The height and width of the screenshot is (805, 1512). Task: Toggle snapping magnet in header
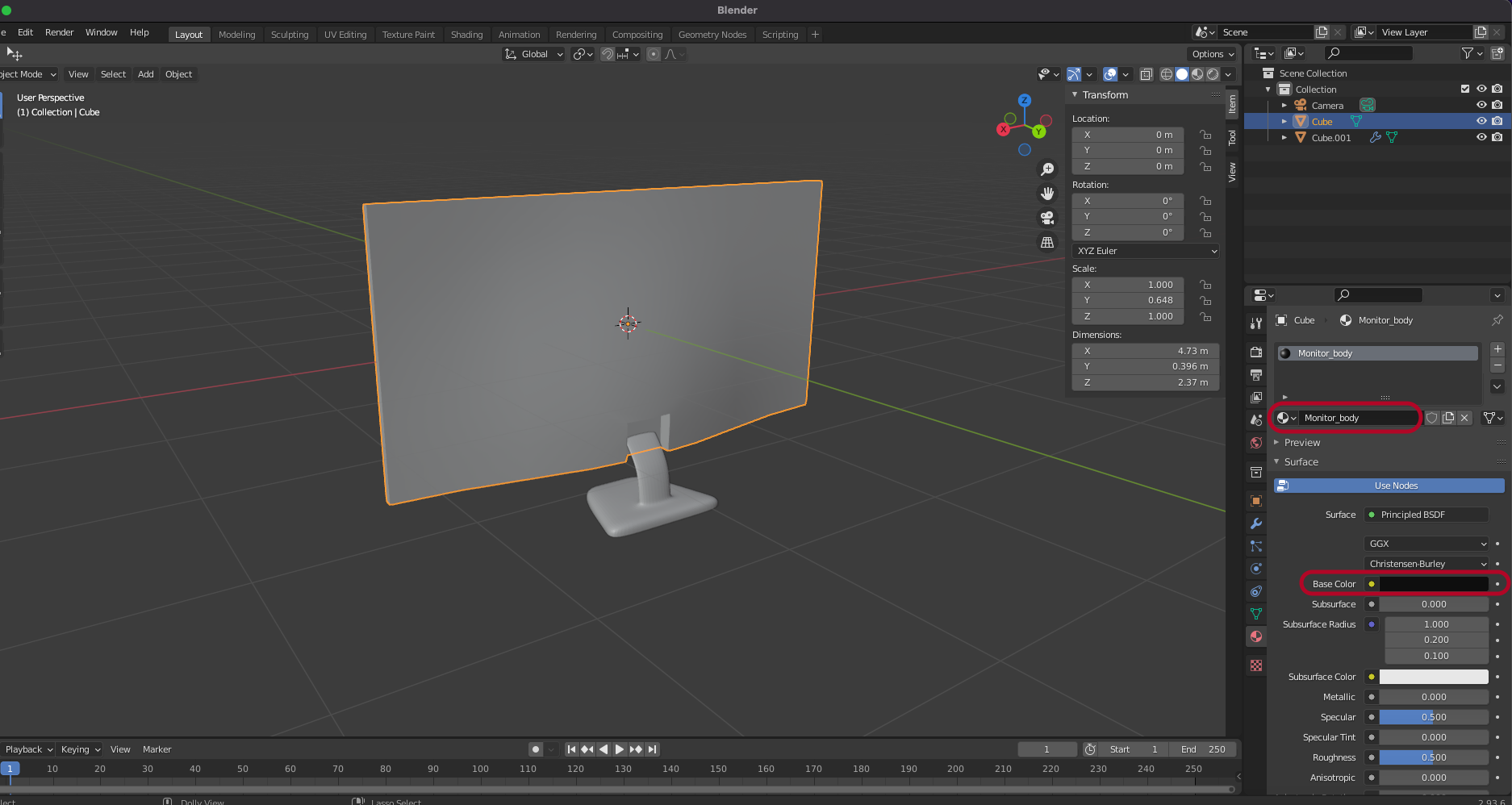pyautogui.click(x=608, y=54)
